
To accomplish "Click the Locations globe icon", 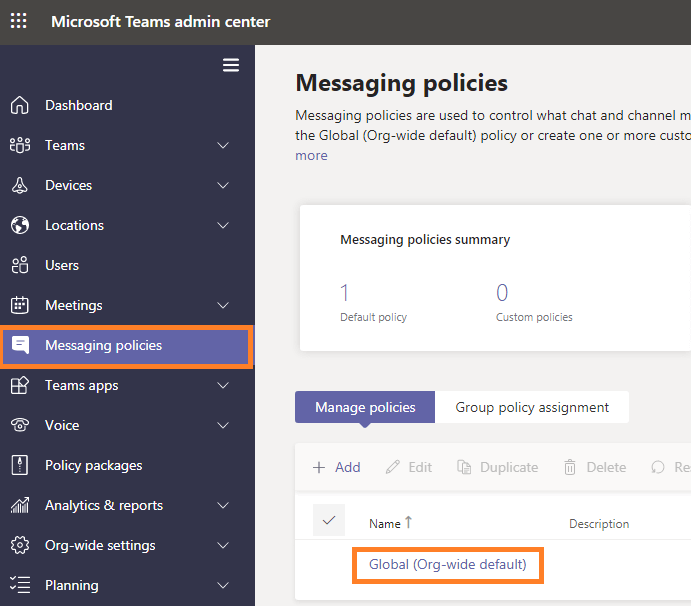I will [20, 225].
